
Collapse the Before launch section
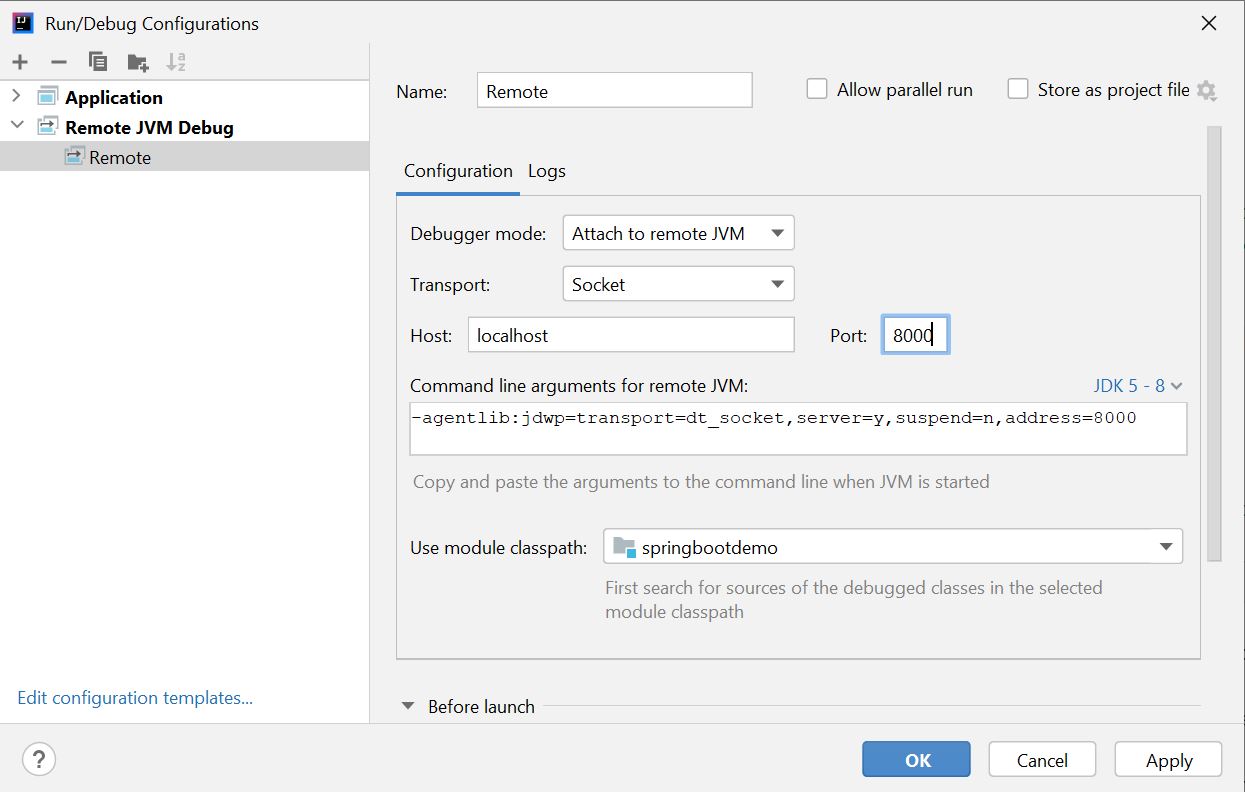click(408, 706)
